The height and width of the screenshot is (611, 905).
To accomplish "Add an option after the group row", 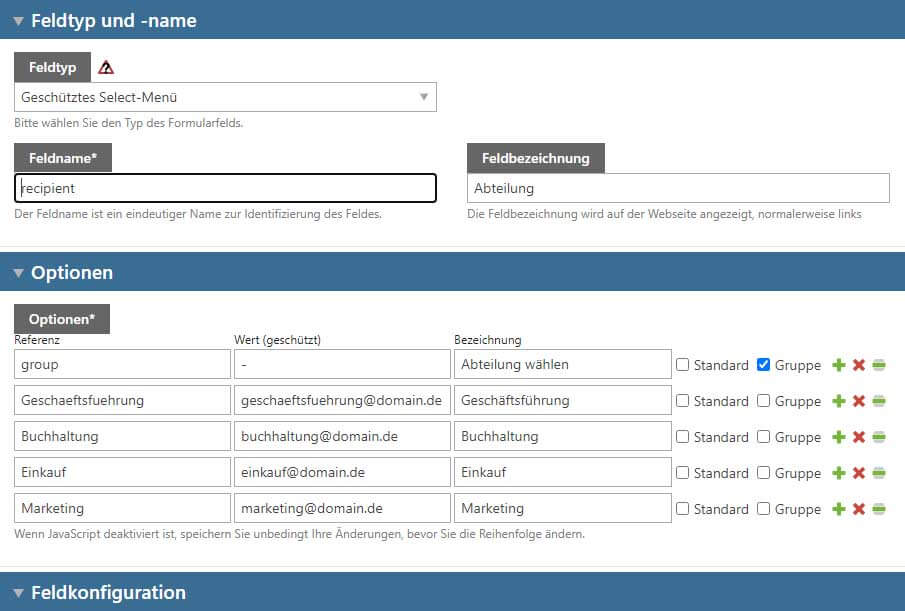I will [x=839, y=365].
